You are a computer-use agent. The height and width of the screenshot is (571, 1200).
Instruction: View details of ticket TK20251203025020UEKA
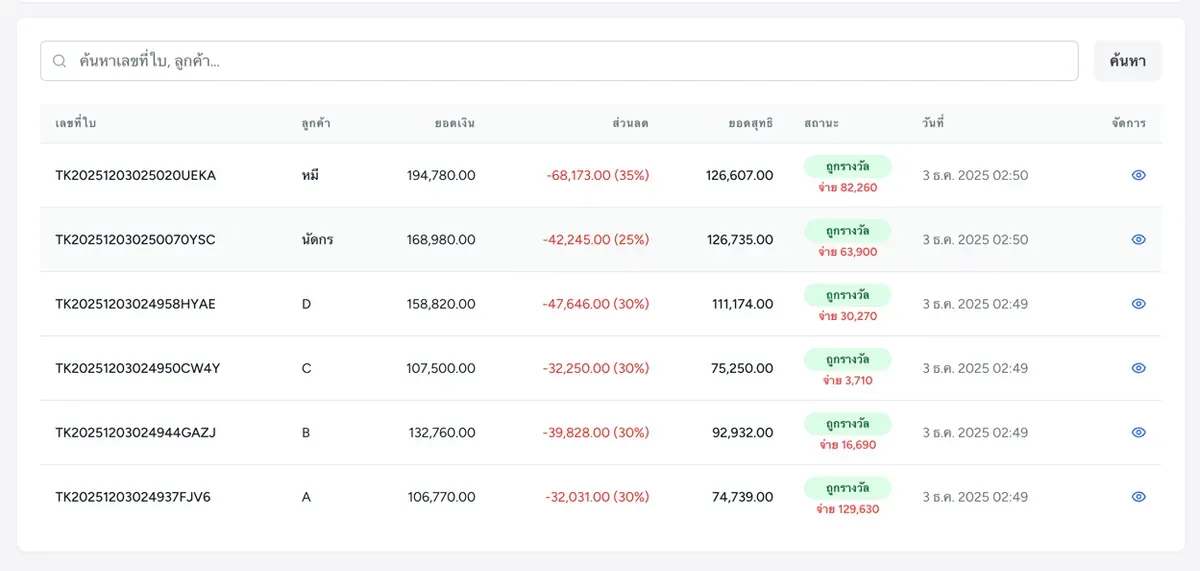coord(1138,175)
